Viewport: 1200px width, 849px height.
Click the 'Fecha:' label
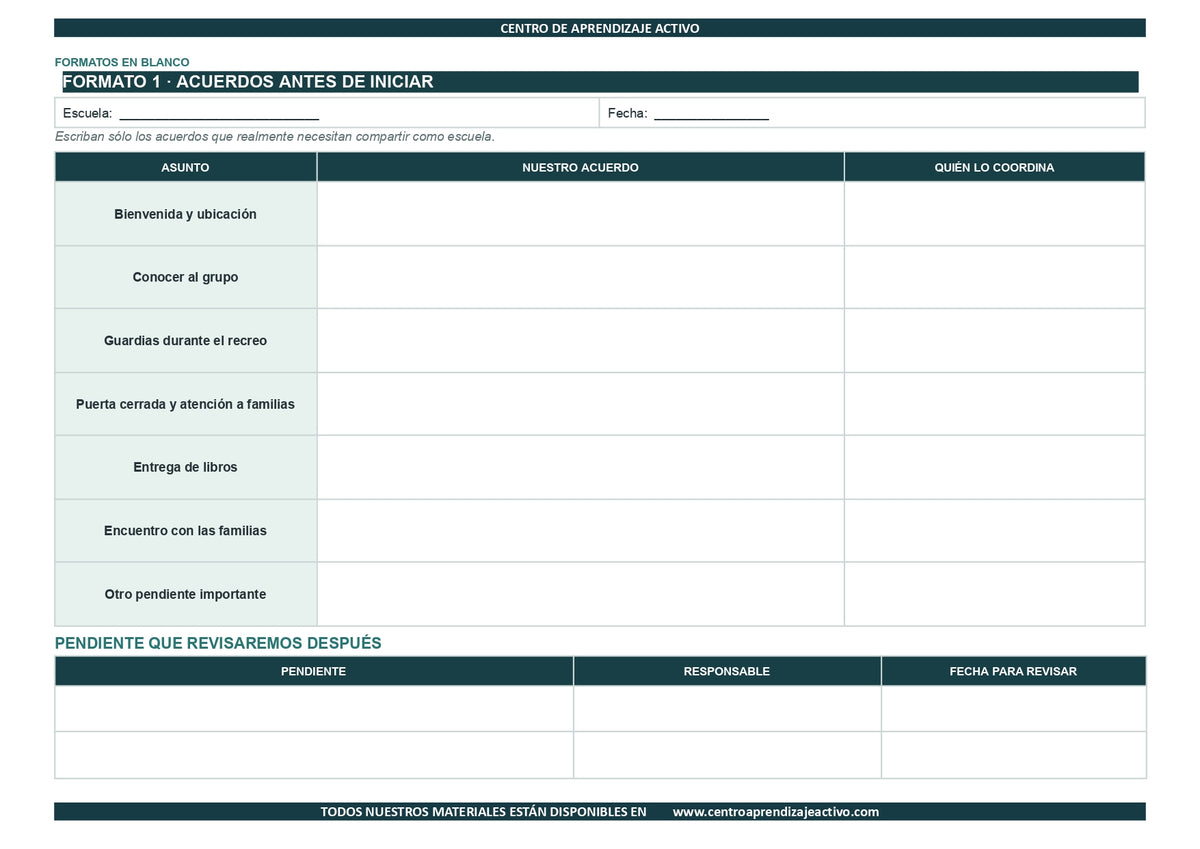627,113
